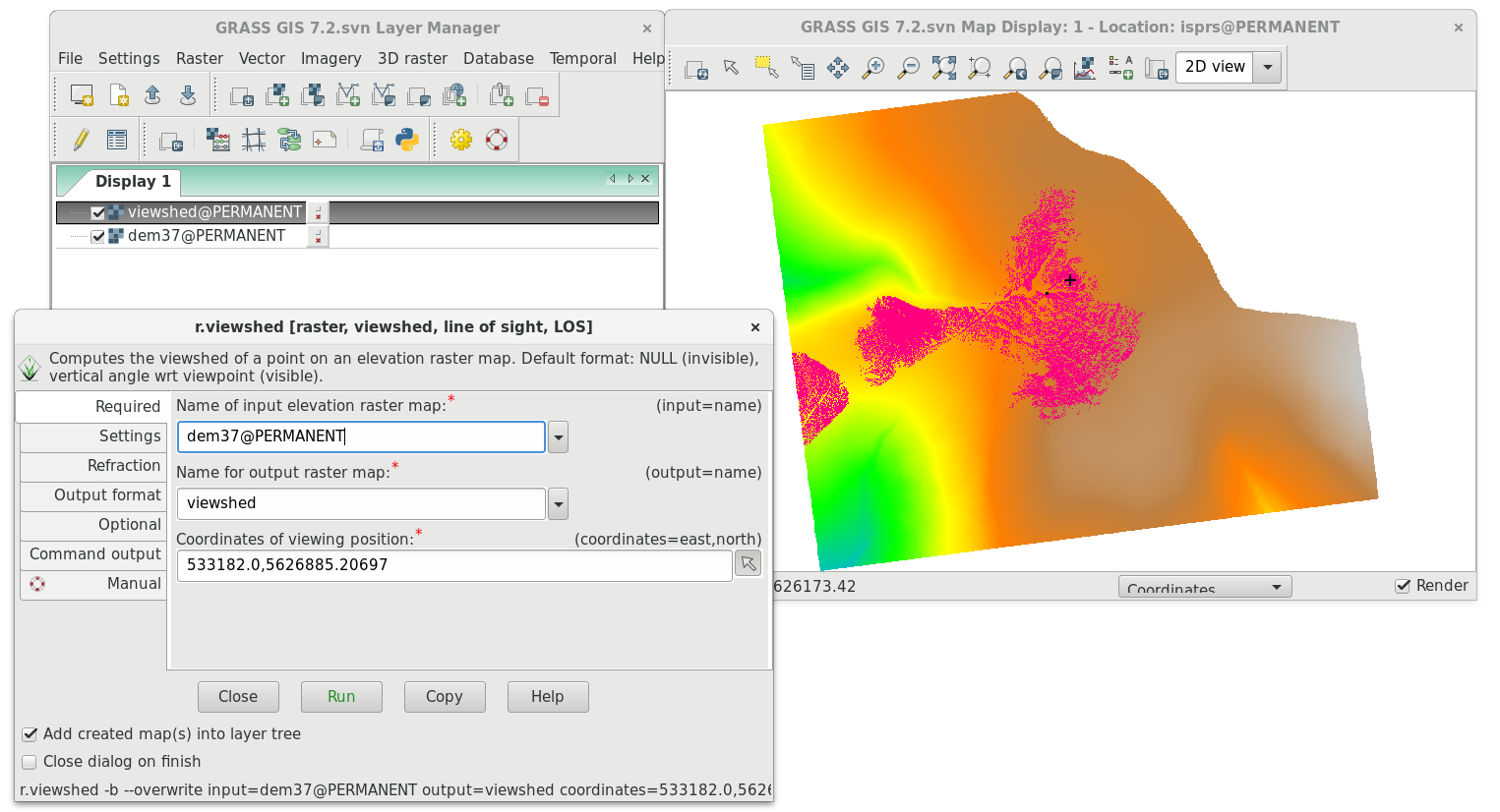The image size is (1500, 812).
Task: Open the gear settings icon
Action: pyautogui.click(x=461, y=140)
